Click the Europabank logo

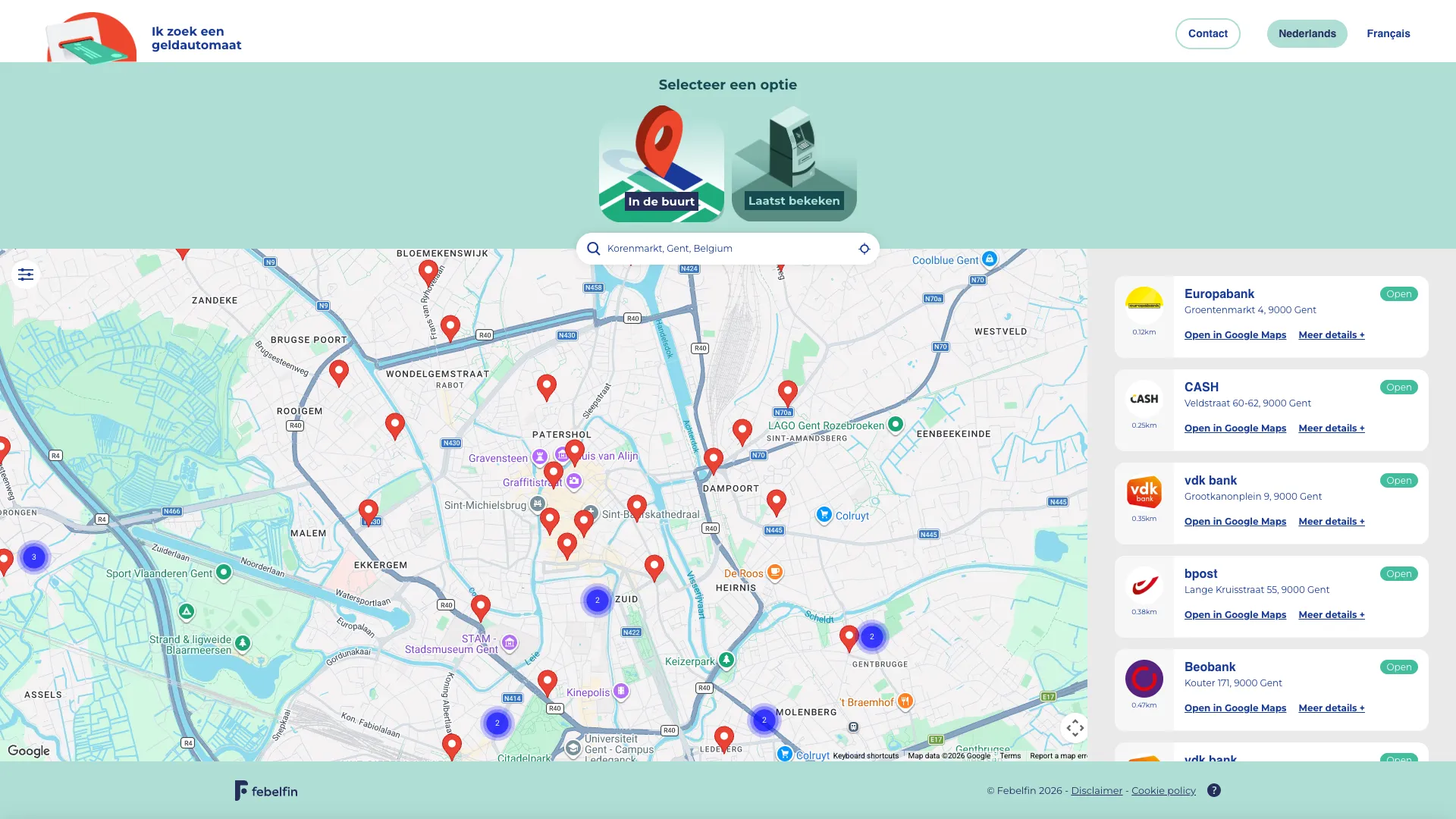click(x=1144, y=305)
